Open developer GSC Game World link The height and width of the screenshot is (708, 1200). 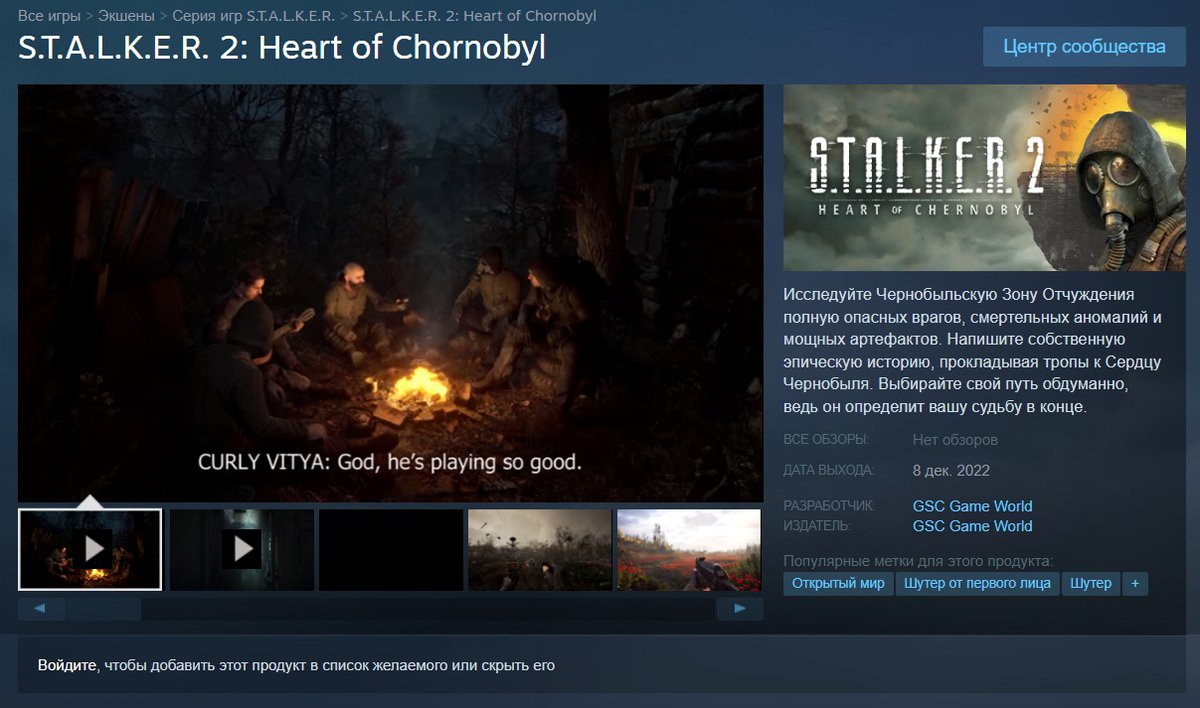(972, 506)
